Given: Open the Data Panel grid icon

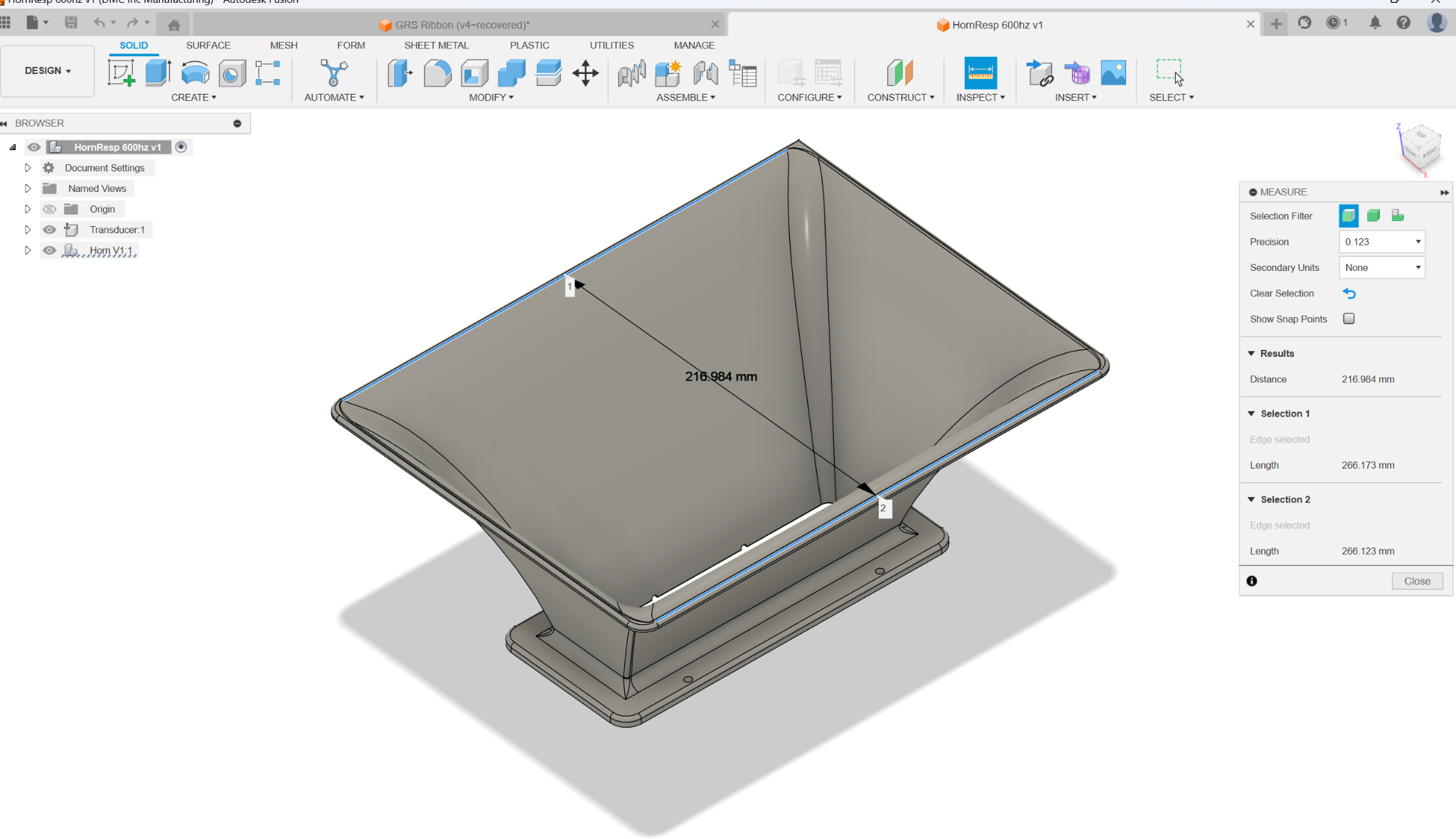Looking at the screenshot, I should tap(6, 23).
